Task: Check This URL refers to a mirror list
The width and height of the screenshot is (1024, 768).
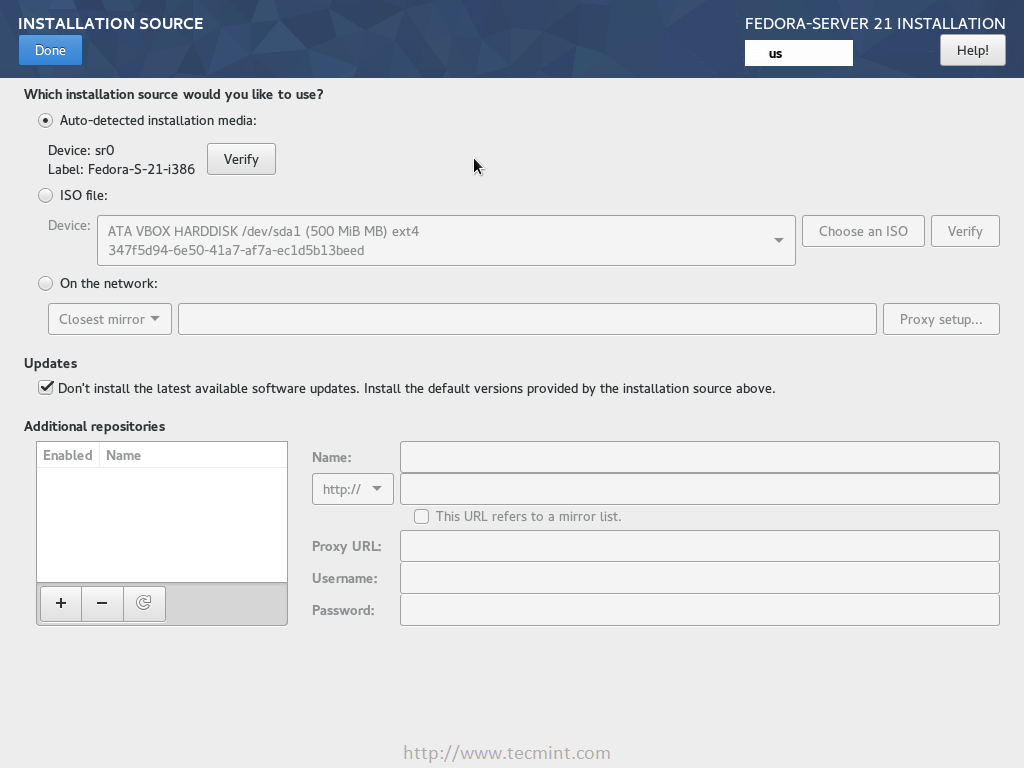Action: (x=421, y=517)
